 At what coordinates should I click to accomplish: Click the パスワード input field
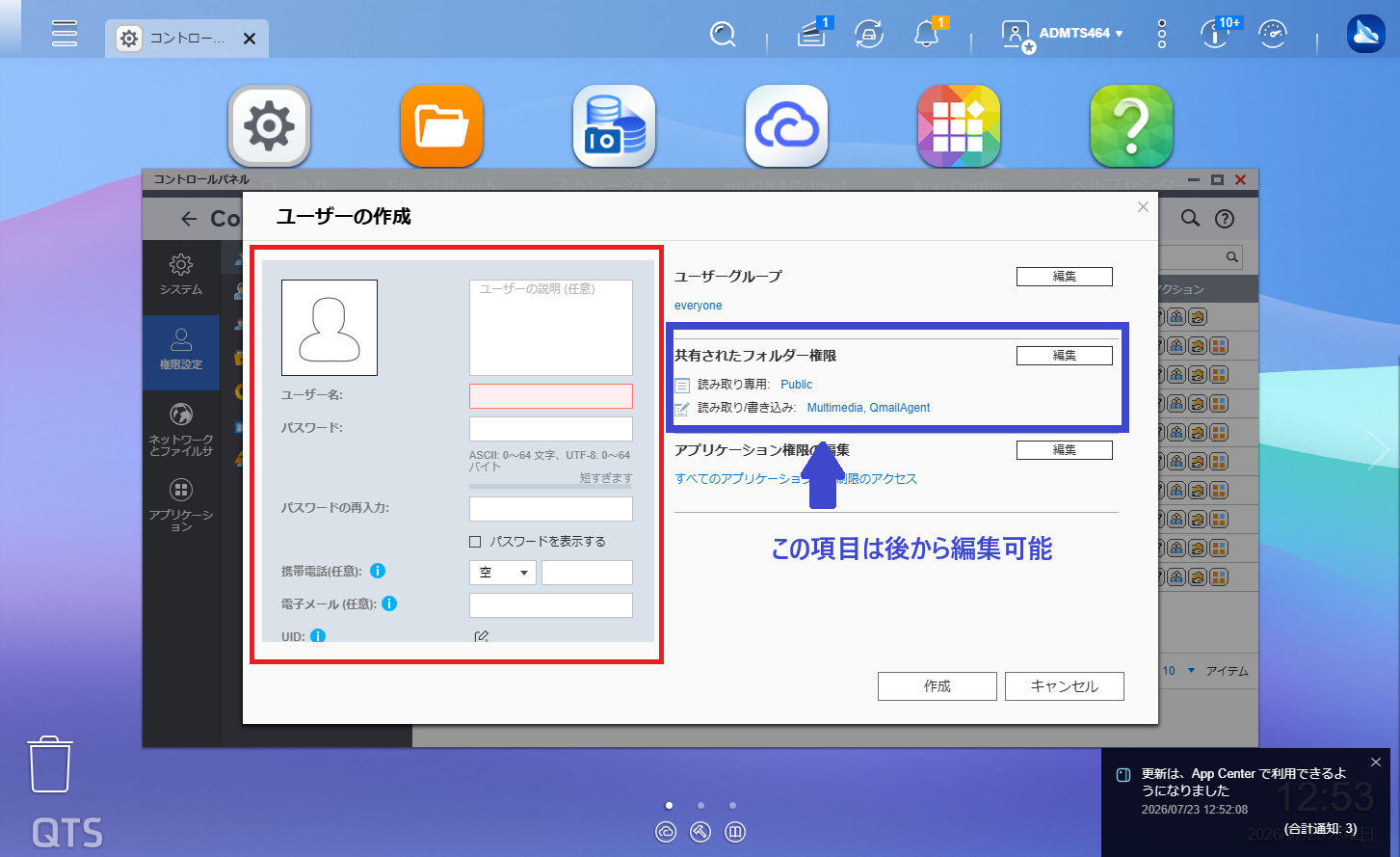click(x=551, y=429)
